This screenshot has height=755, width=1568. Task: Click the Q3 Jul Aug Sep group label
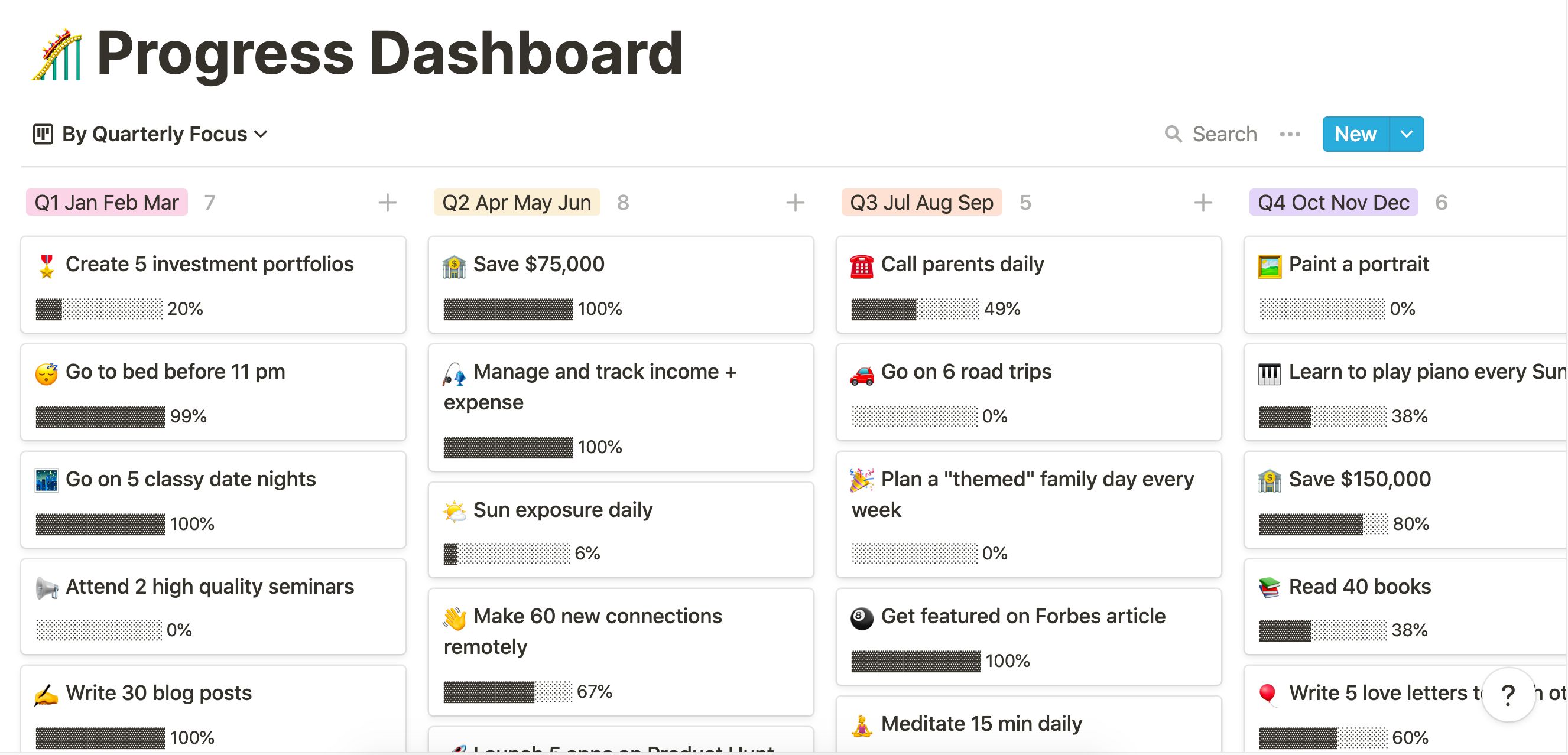[921, 203]
